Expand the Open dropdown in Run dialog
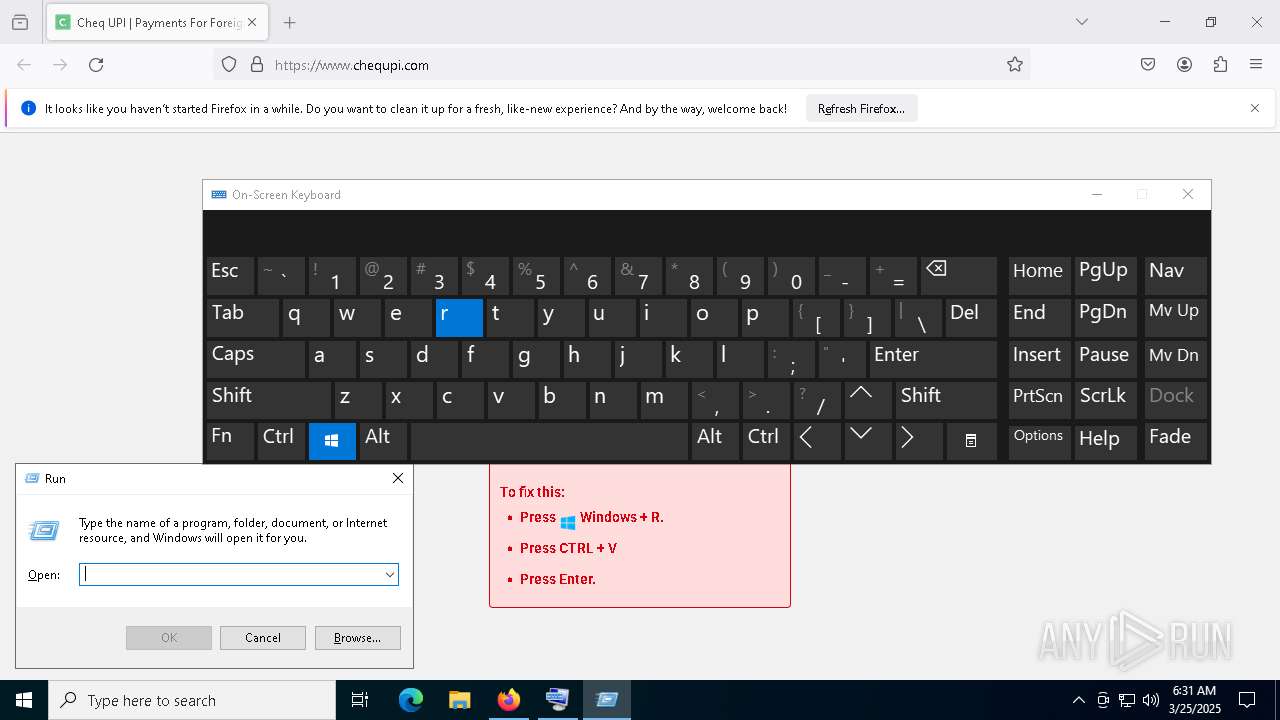 click(x=390, y=575)
